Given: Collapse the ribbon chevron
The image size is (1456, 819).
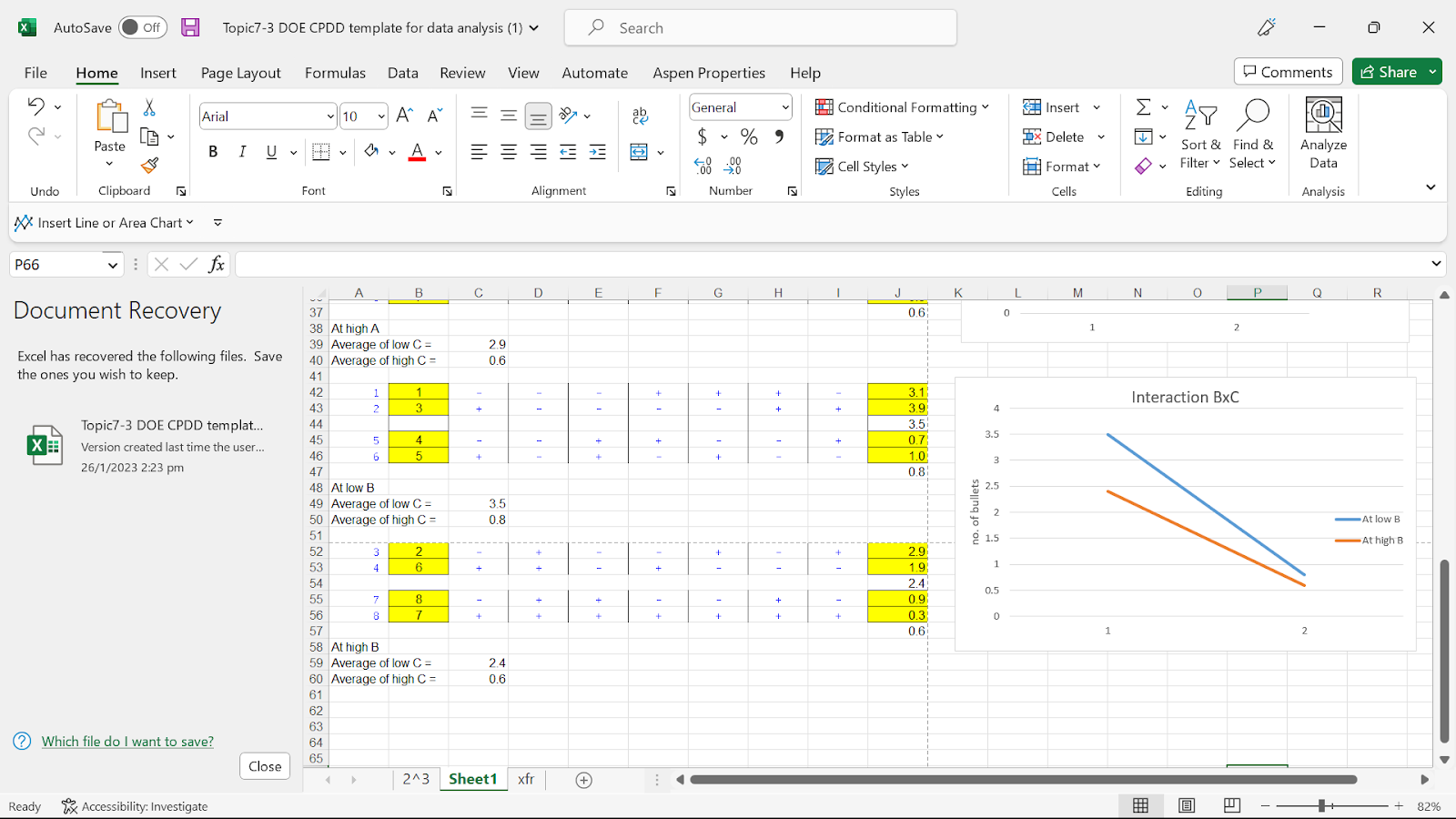Looking at the screenshot, I should pyautogui.click(x=1431, y=187).
